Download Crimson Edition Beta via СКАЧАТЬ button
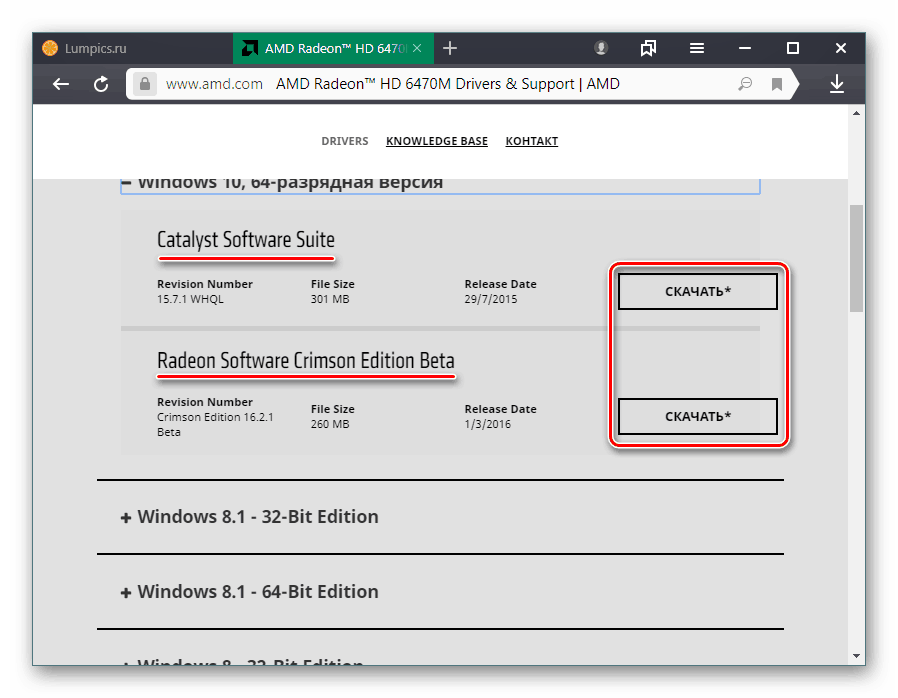This screenshot has height=698, width=898. coord(698,416)
